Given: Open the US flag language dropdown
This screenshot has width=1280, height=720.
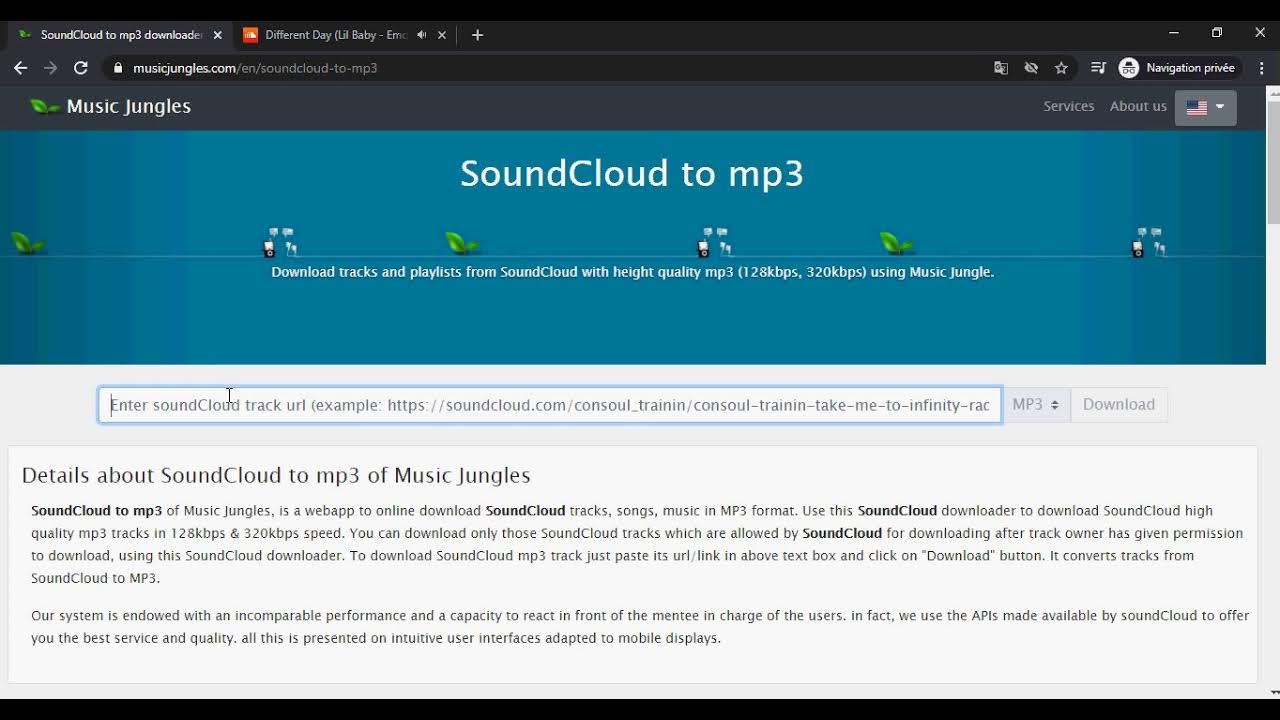Looking at the screenshot, I should tap(1203, 107).
